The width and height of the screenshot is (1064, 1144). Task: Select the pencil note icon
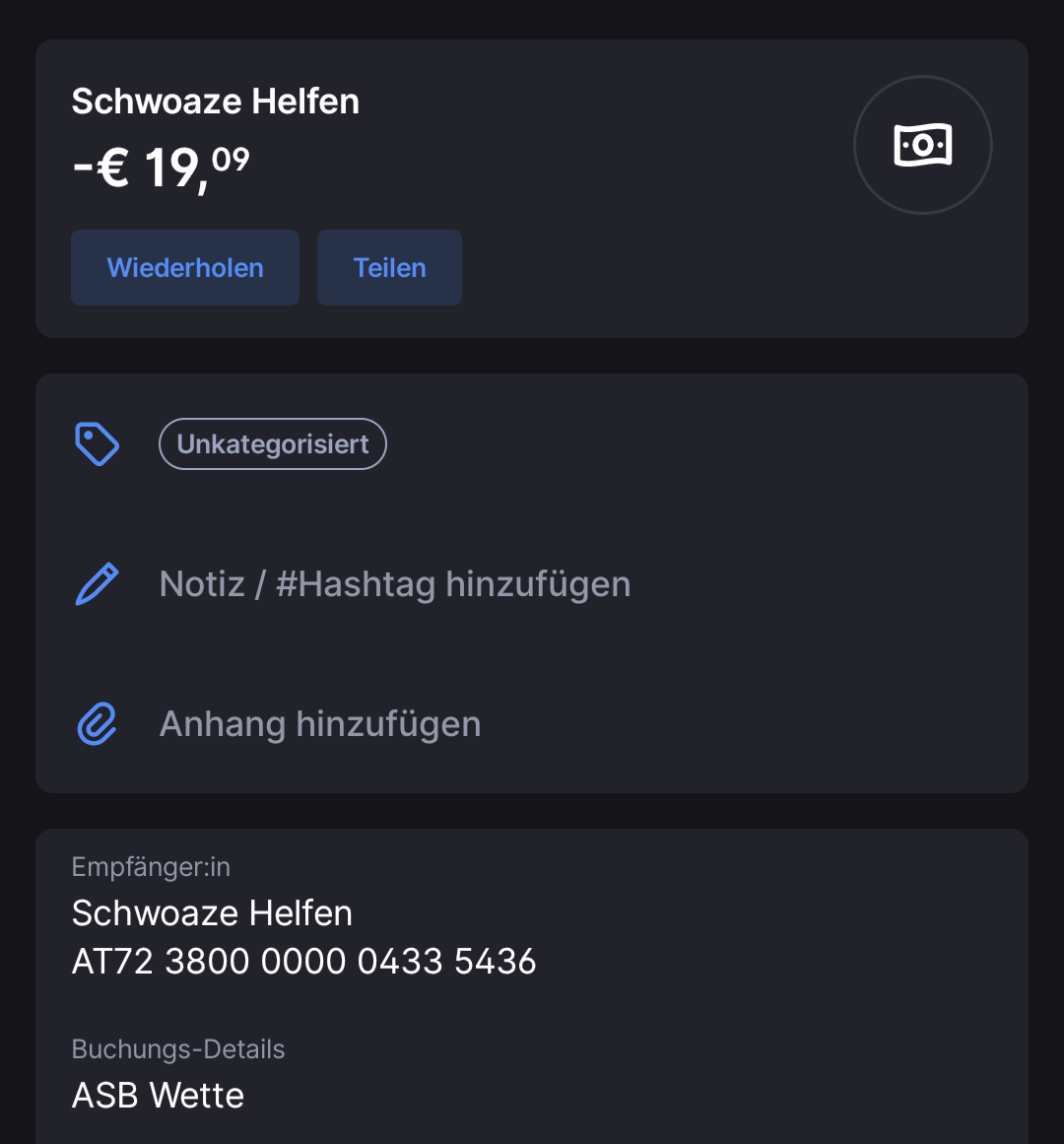(x=97, y=583)
